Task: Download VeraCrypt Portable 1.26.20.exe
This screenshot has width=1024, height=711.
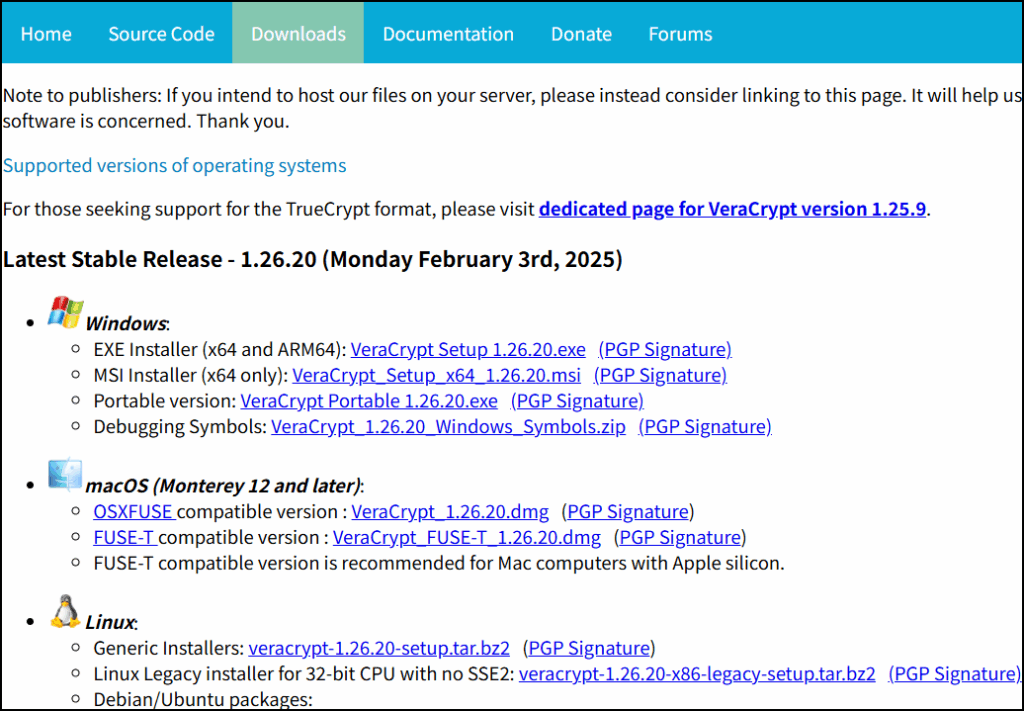Action: pyautogui.click(x=369, y=401)
